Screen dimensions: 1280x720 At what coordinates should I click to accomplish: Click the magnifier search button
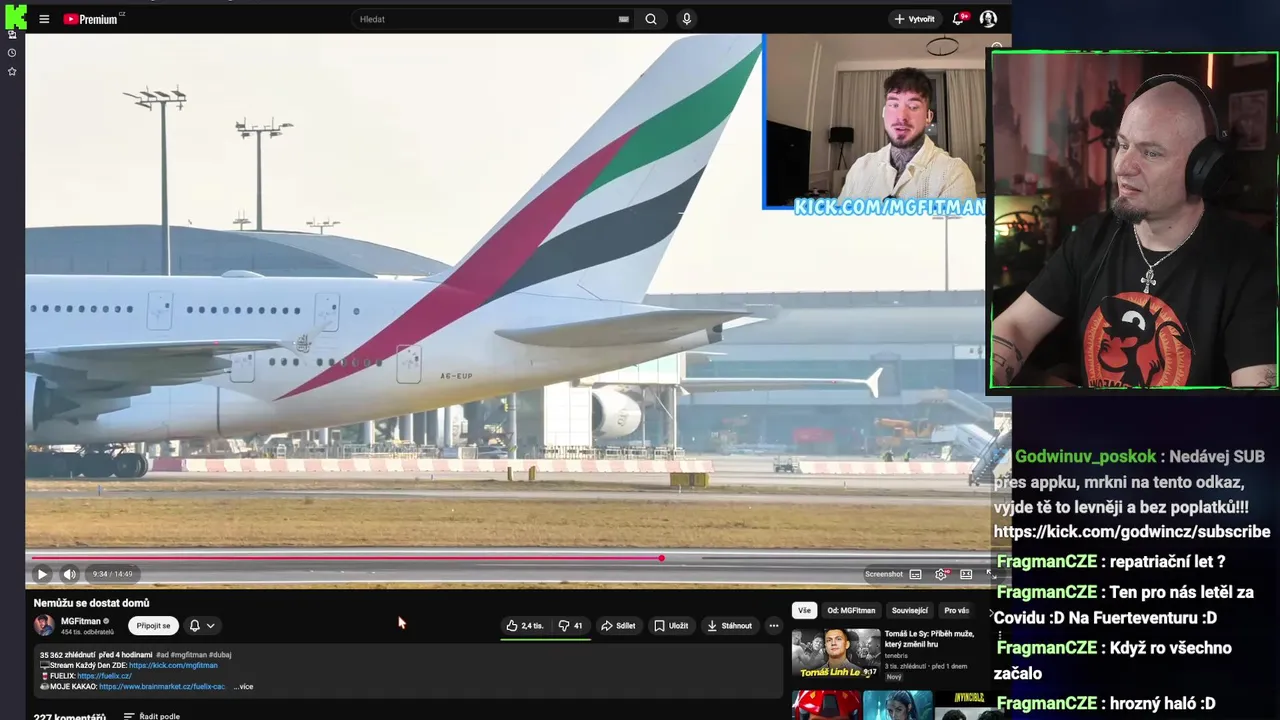[x=651, y=19]
